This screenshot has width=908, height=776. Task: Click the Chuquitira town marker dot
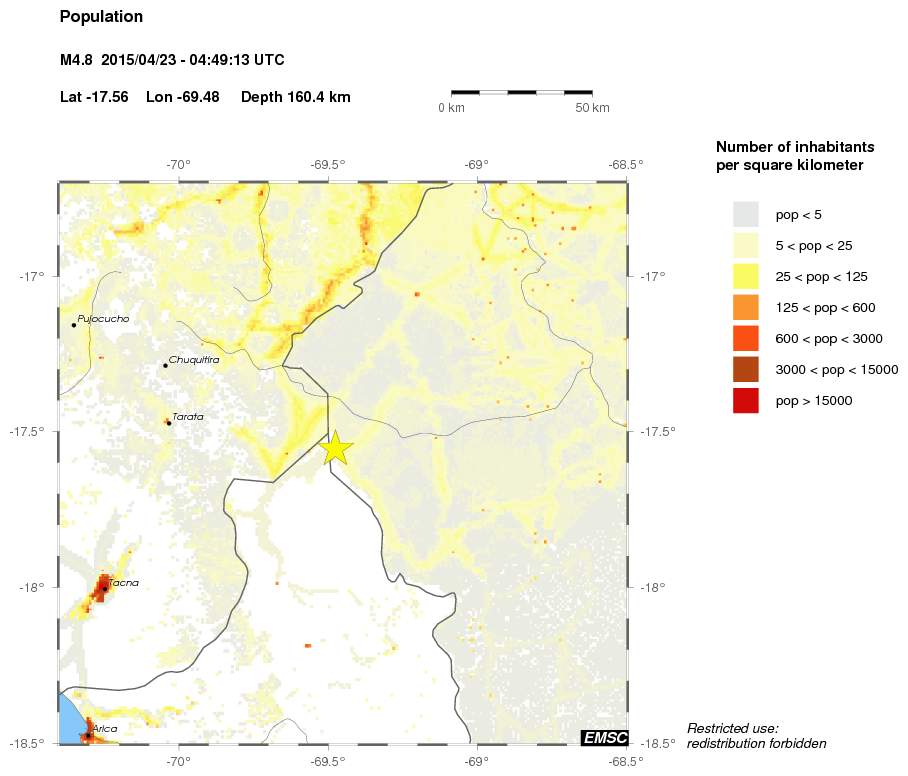[x=165, y=365]
